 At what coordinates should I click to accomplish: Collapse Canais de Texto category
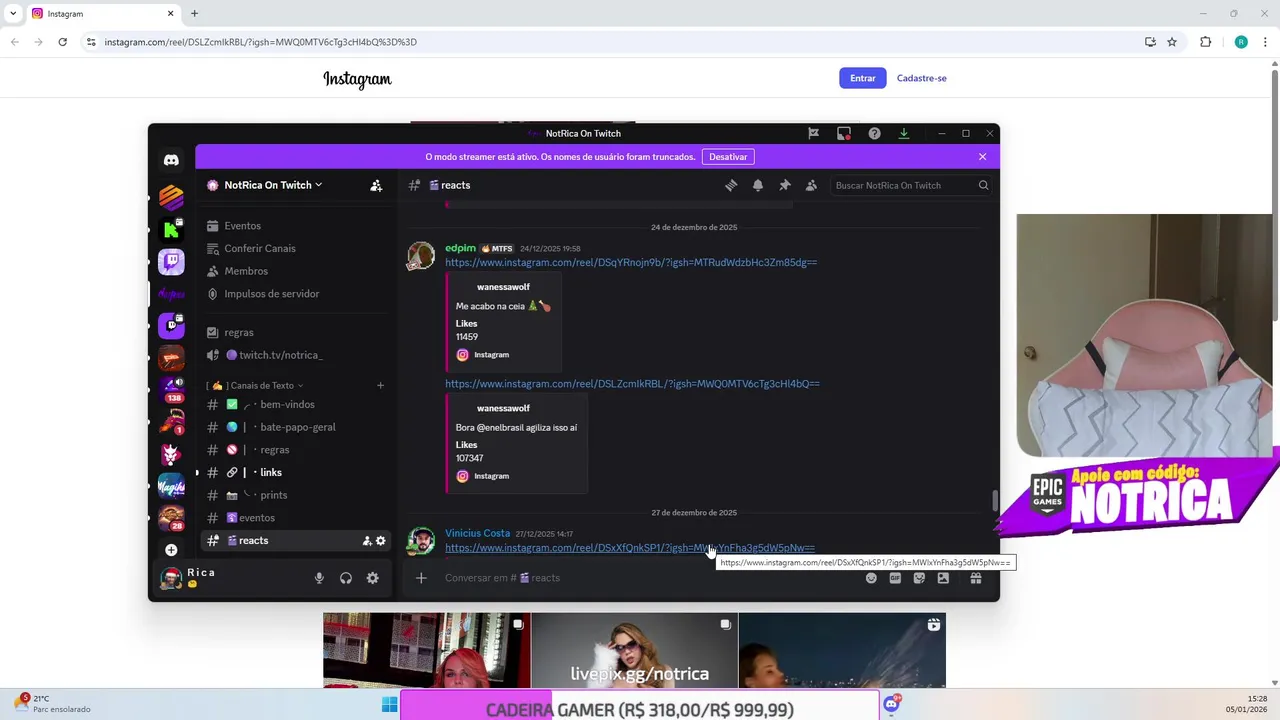click(x=254, y=385)
